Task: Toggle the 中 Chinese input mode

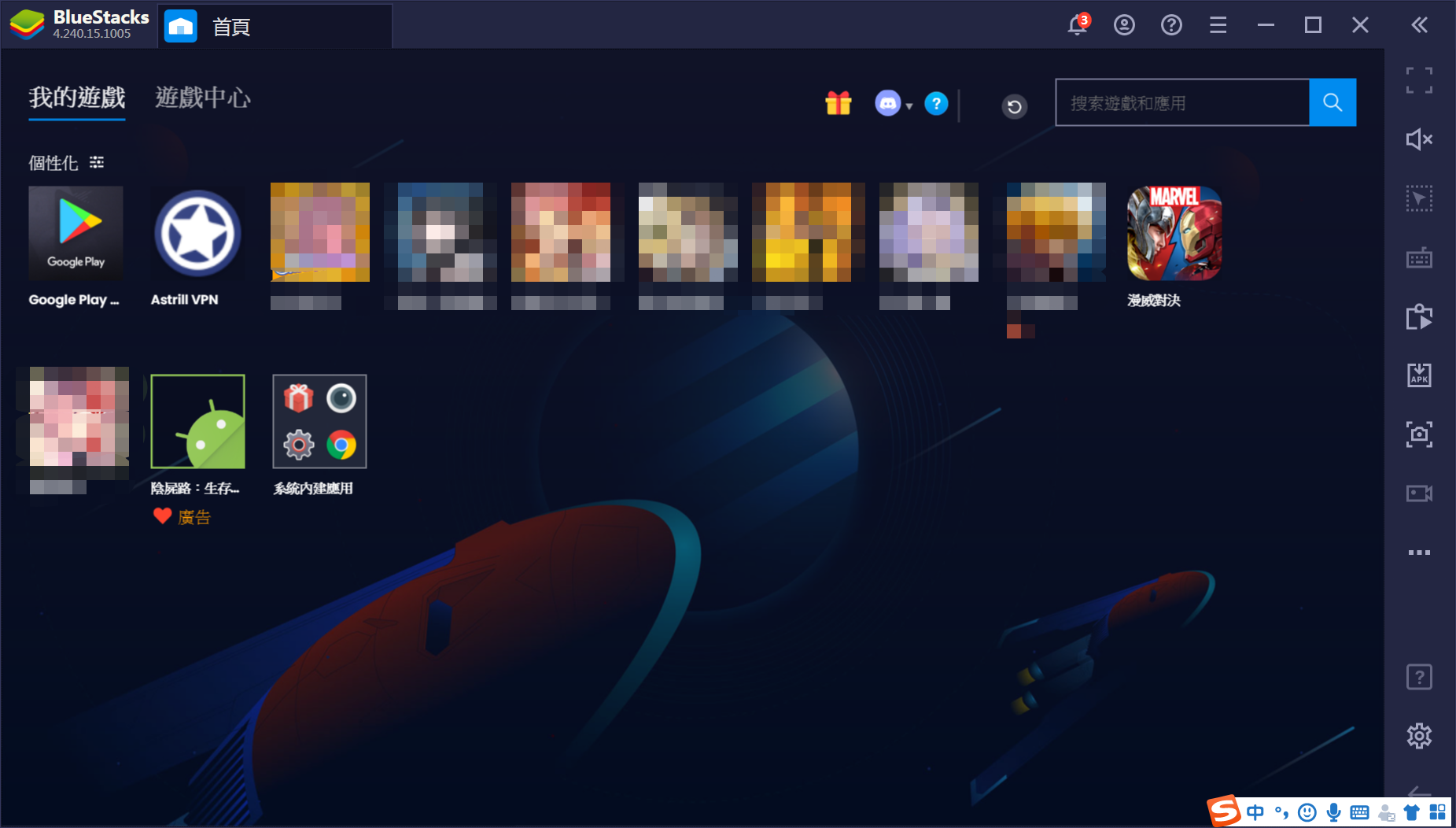Action: pyautogui.click(x=1255, y=812)
